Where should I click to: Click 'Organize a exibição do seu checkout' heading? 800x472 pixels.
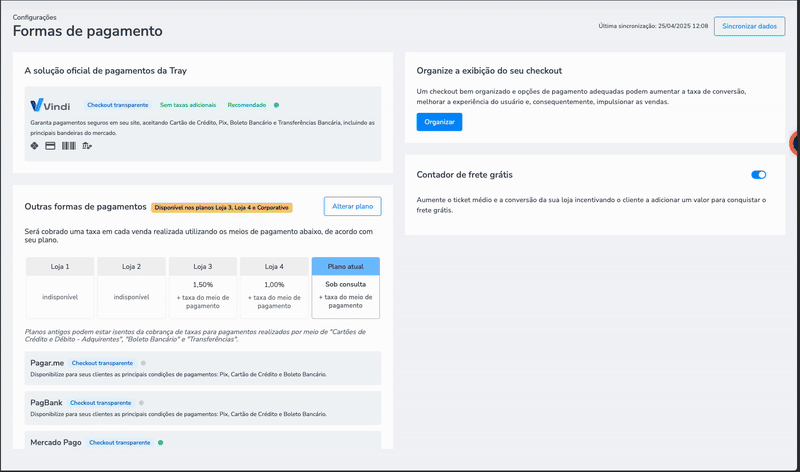coord(489,71)
